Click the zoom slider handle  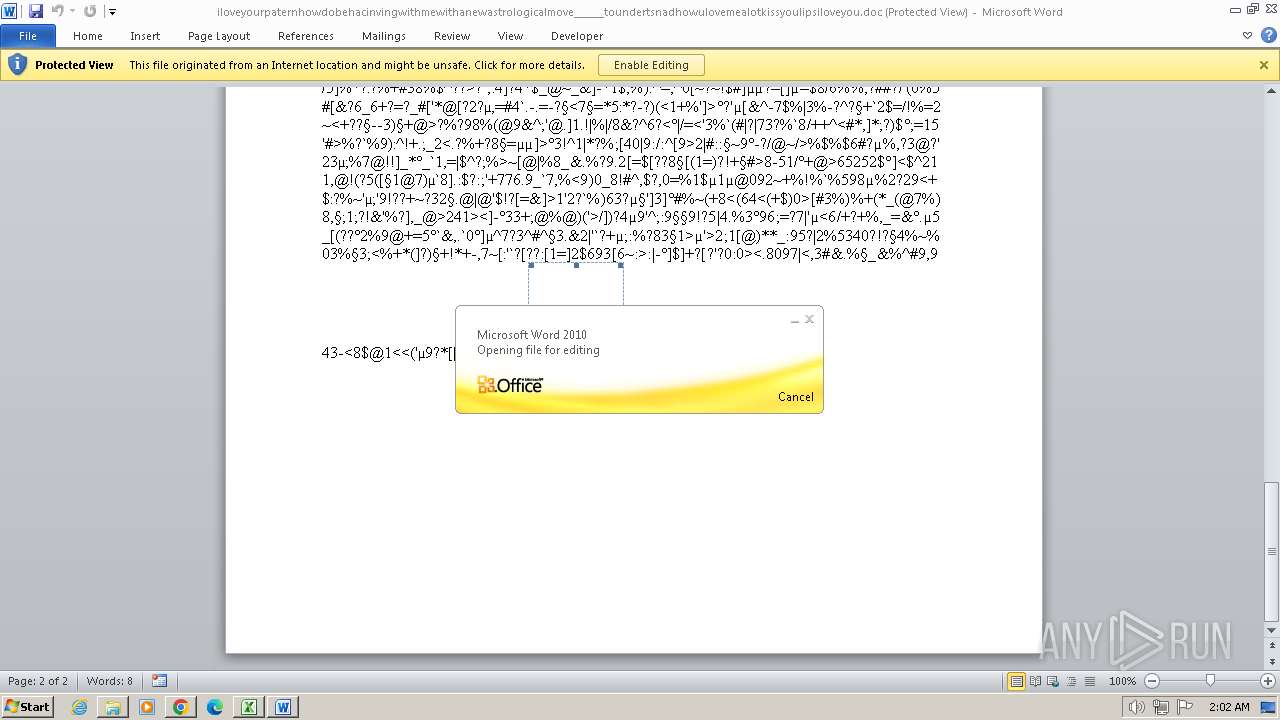[x=1210, y=681]
